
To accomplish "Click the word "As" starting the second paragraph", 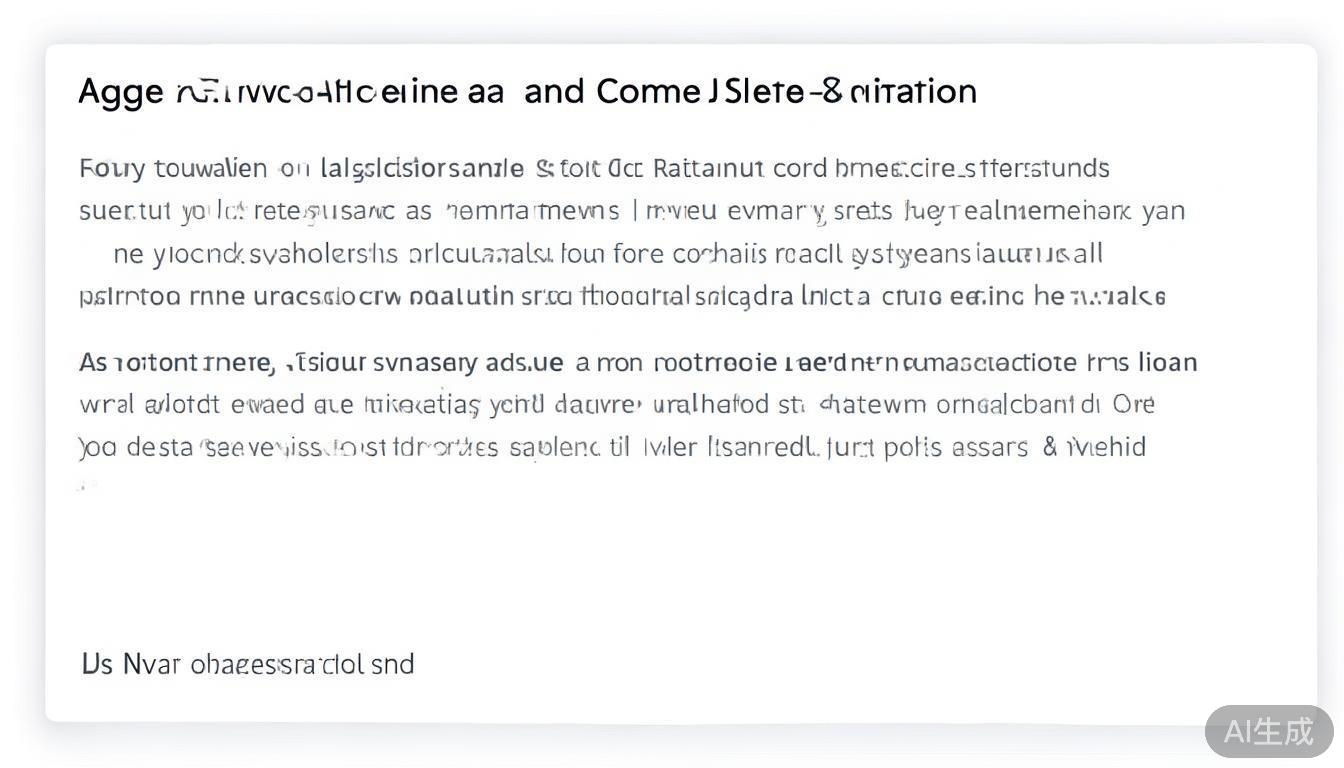I will click(93, 362).
